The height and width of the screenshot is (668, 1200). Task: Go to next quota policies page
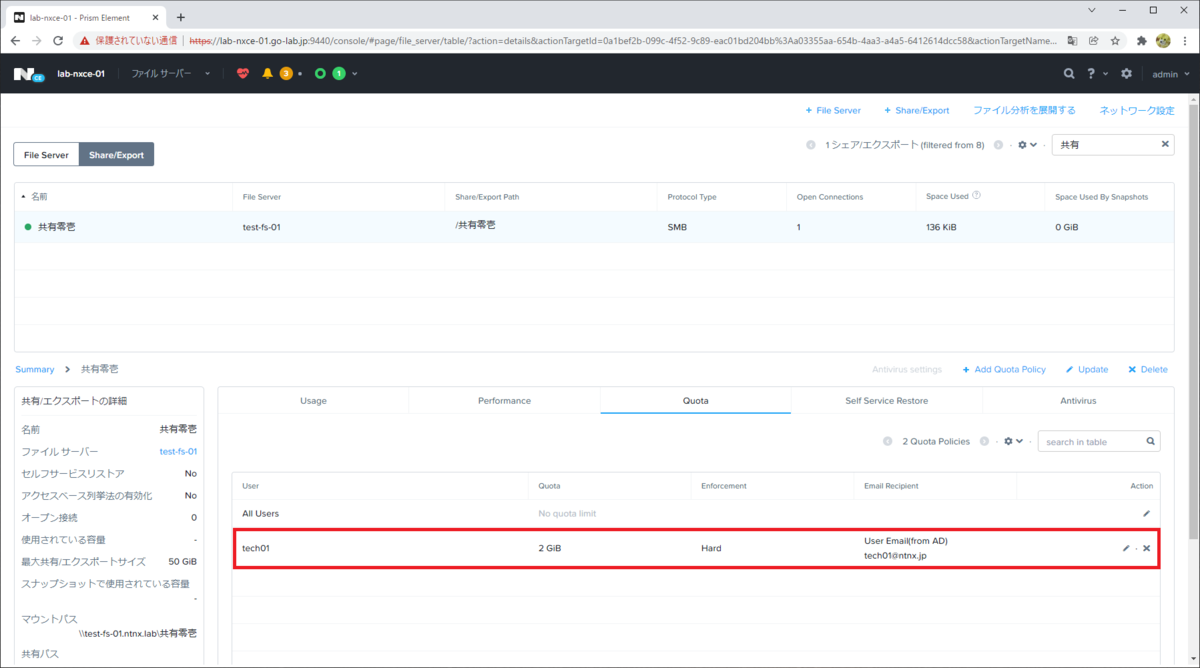point(984,441)
